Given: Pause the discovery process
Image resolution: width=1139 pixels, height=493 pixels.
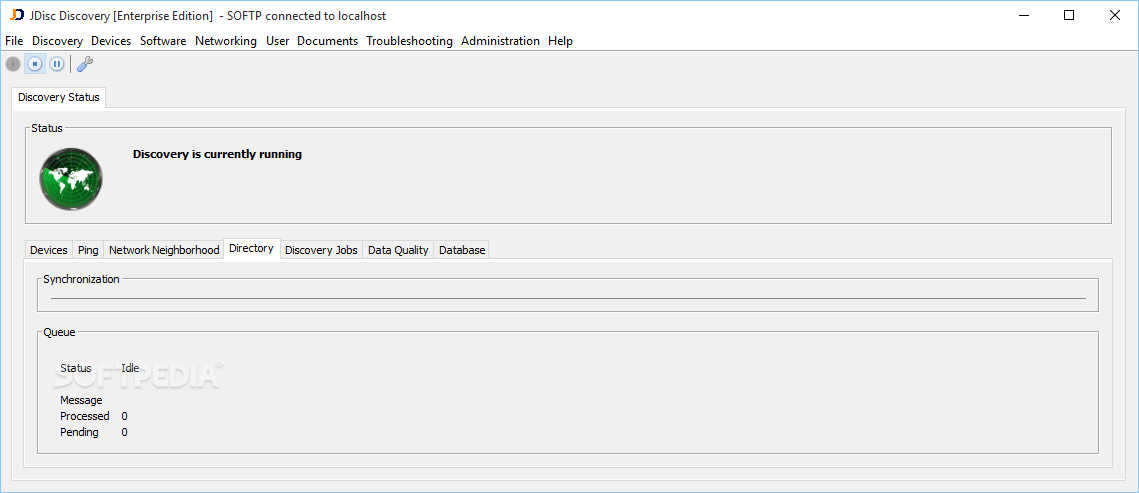Looking at the screenshot, I should pyautogui.click(x=57, y=64).
